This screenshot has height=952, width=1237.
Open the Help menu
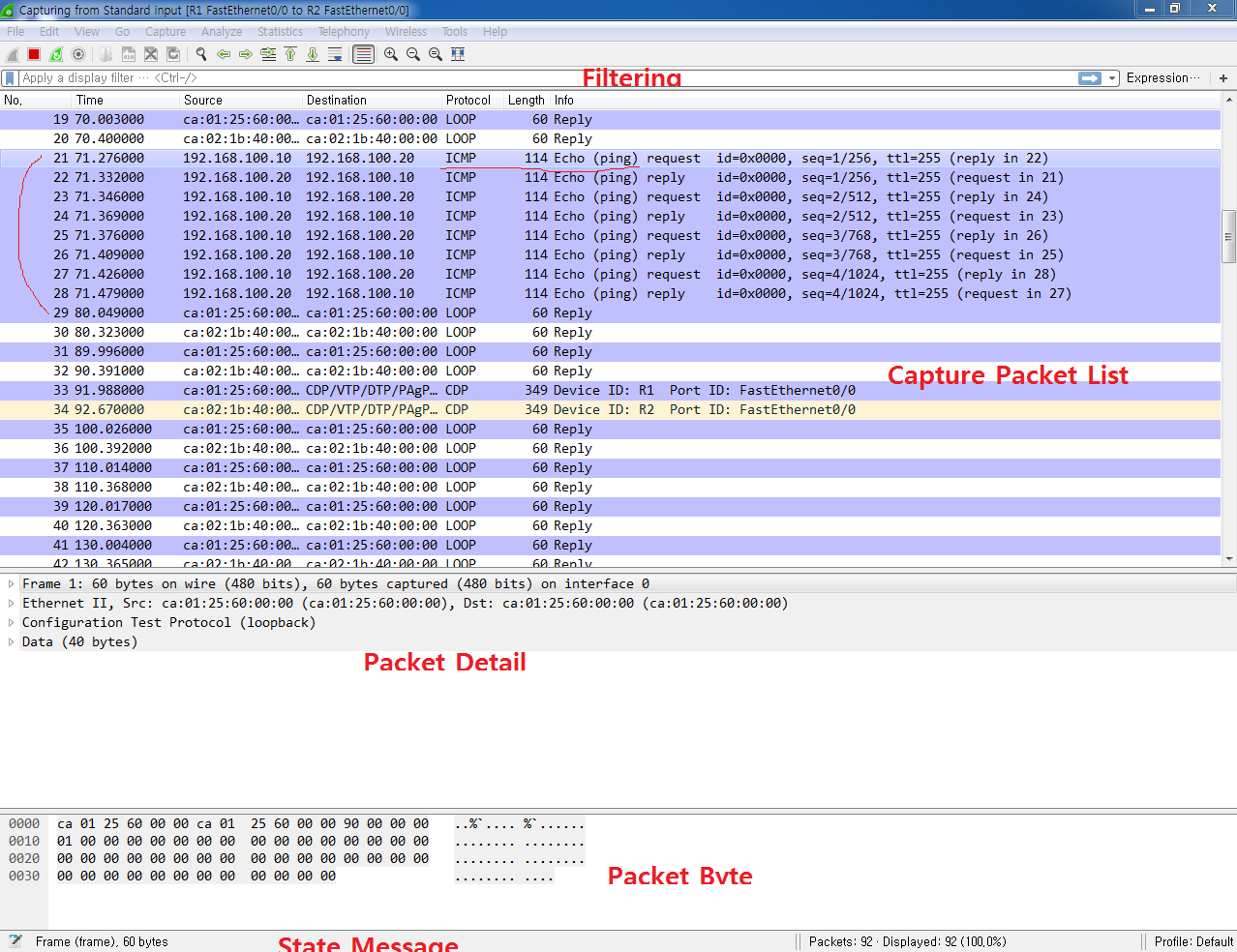(495, 32)
